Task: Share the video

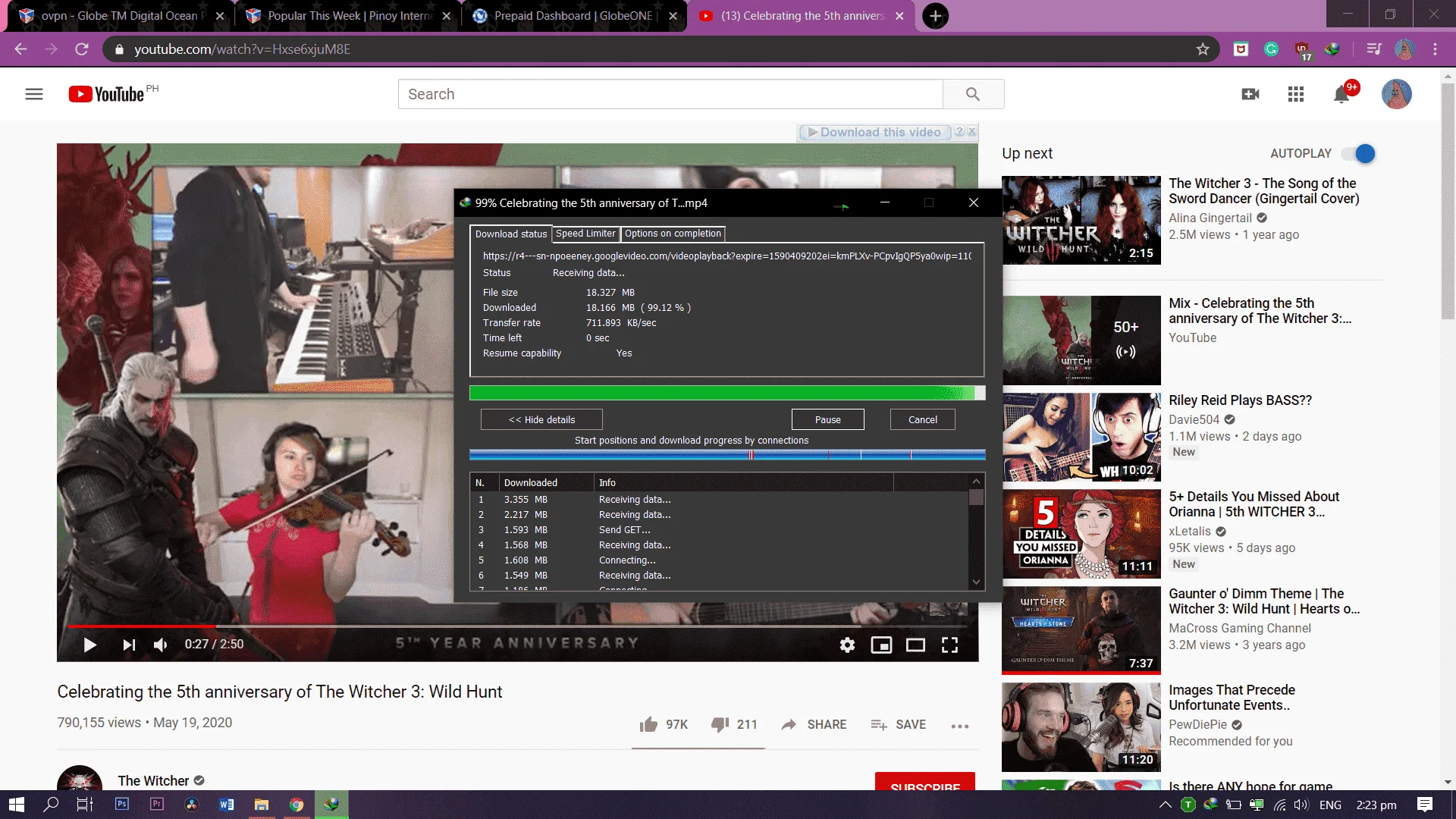Action: [813, 724]
